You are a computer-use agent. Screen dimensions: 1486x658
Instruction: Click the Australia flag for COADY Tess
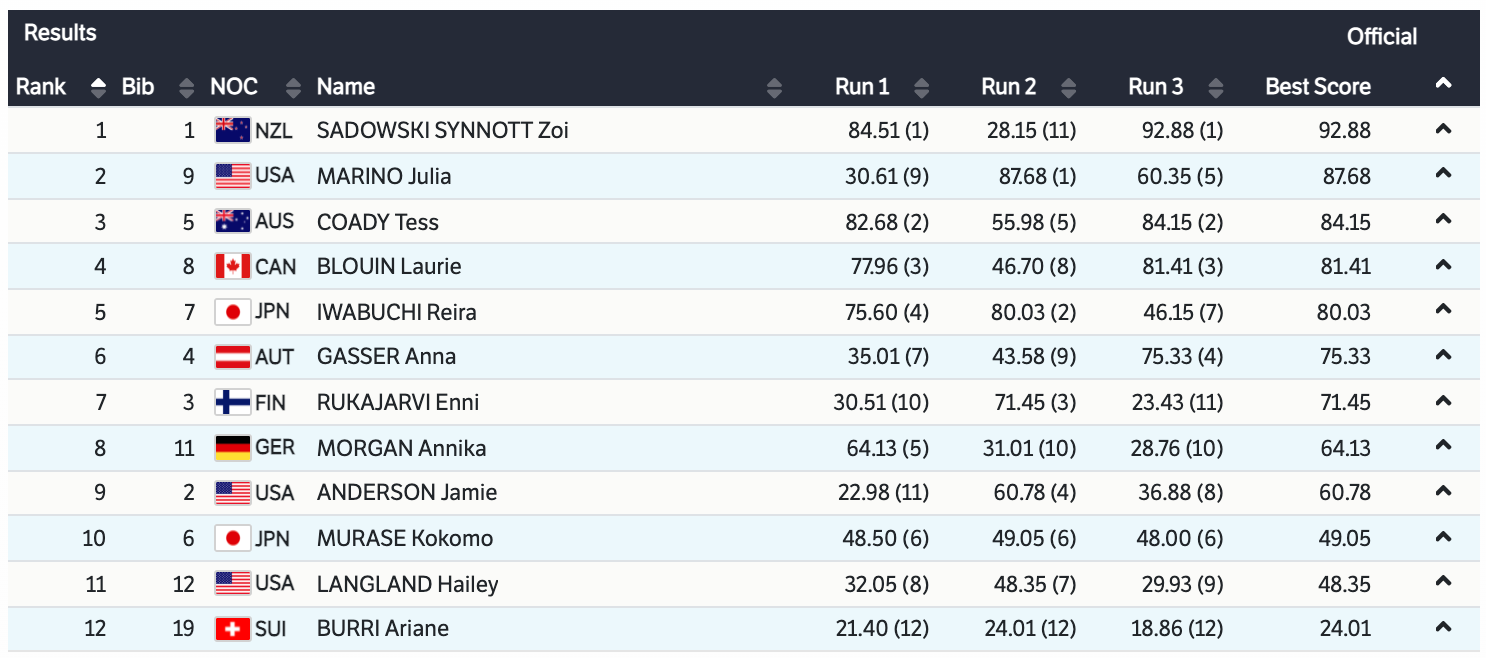click(x=232, y=221)
